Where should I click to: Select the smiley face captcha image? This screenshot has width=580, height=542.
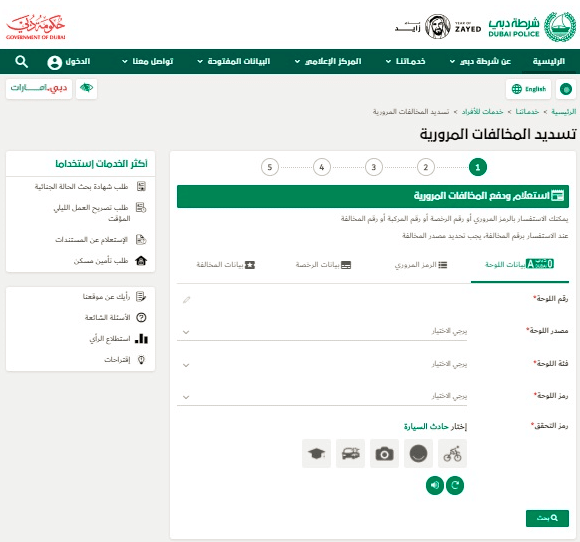(x=418, y=453)
